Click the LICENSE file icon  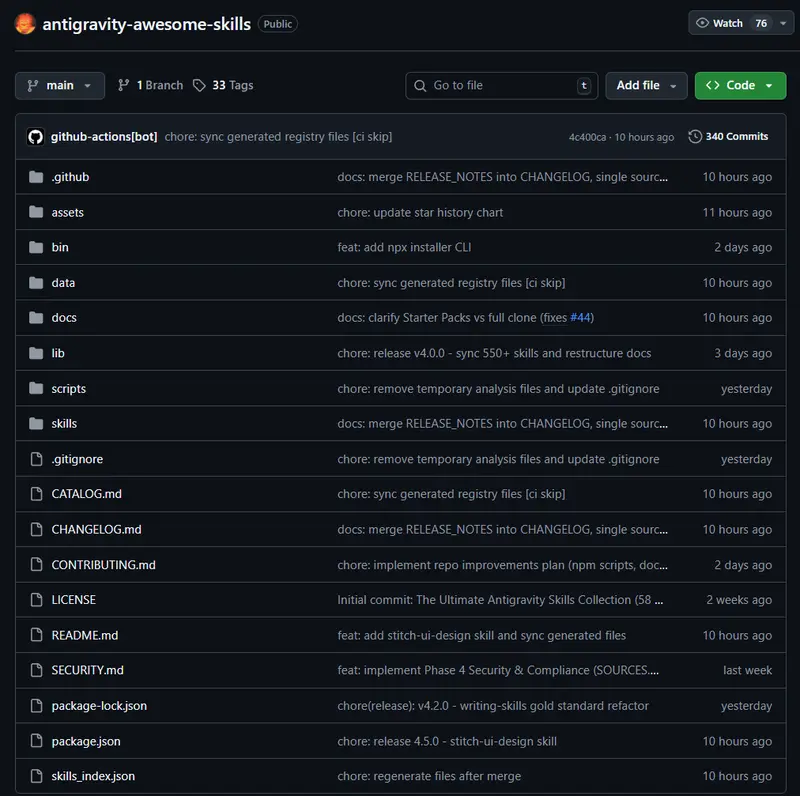pyautogui.click(x=36, y=600)
